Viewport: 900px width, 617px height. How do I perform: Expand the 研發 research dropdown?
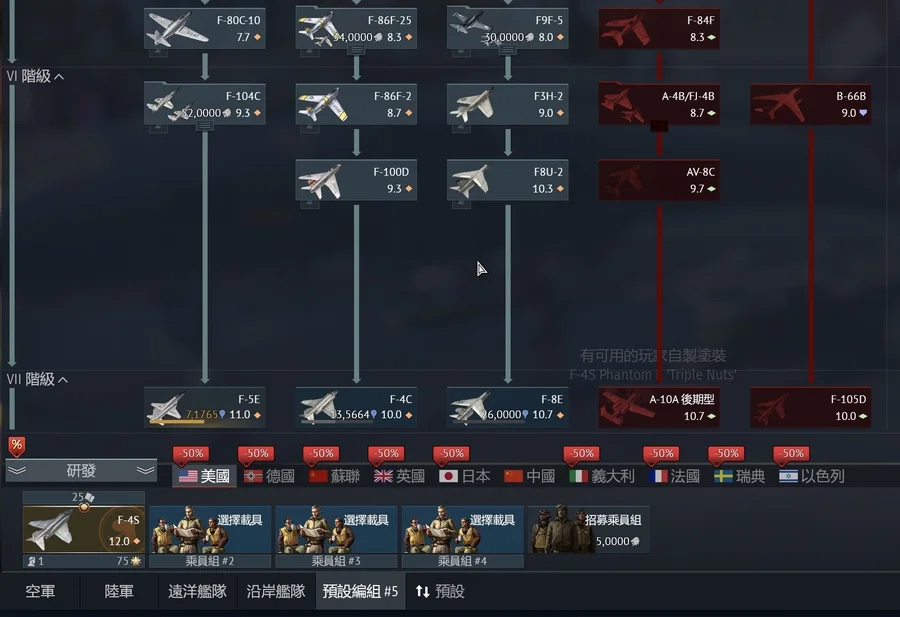[x=81, y=471]
